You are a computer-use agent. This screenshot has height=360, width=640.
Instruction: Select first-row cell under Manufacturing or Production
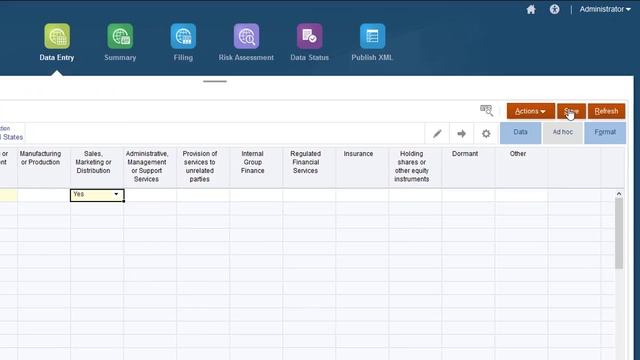[44, 195]
